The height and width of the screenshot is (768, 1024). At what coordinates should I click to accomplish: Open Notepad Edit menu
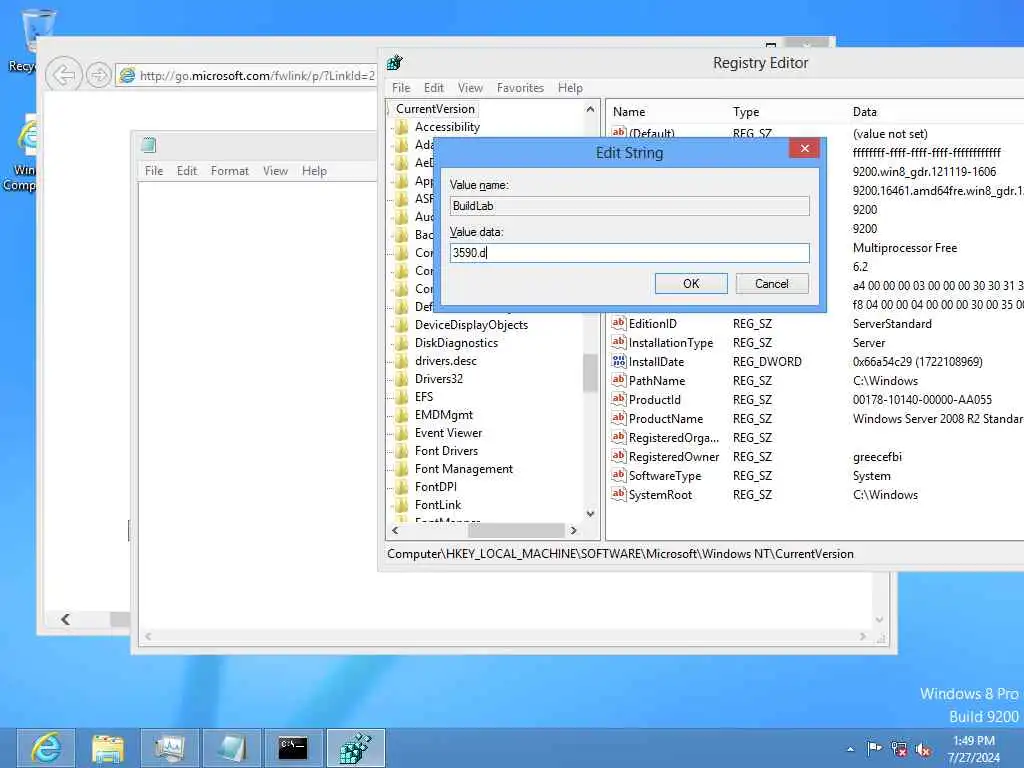187,170
